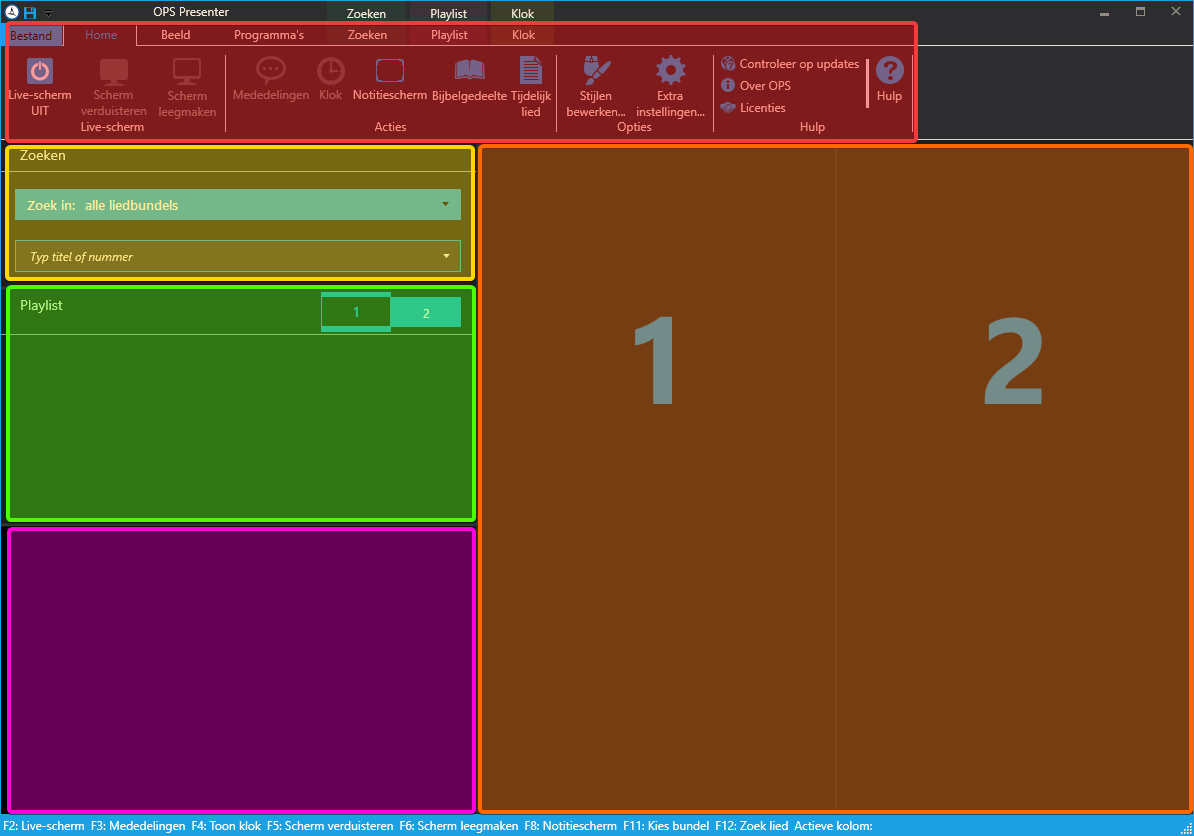The image size is (1194, 836).
Task: Click 'F4: Toon klok' in status bar
Action: (226, 826)
